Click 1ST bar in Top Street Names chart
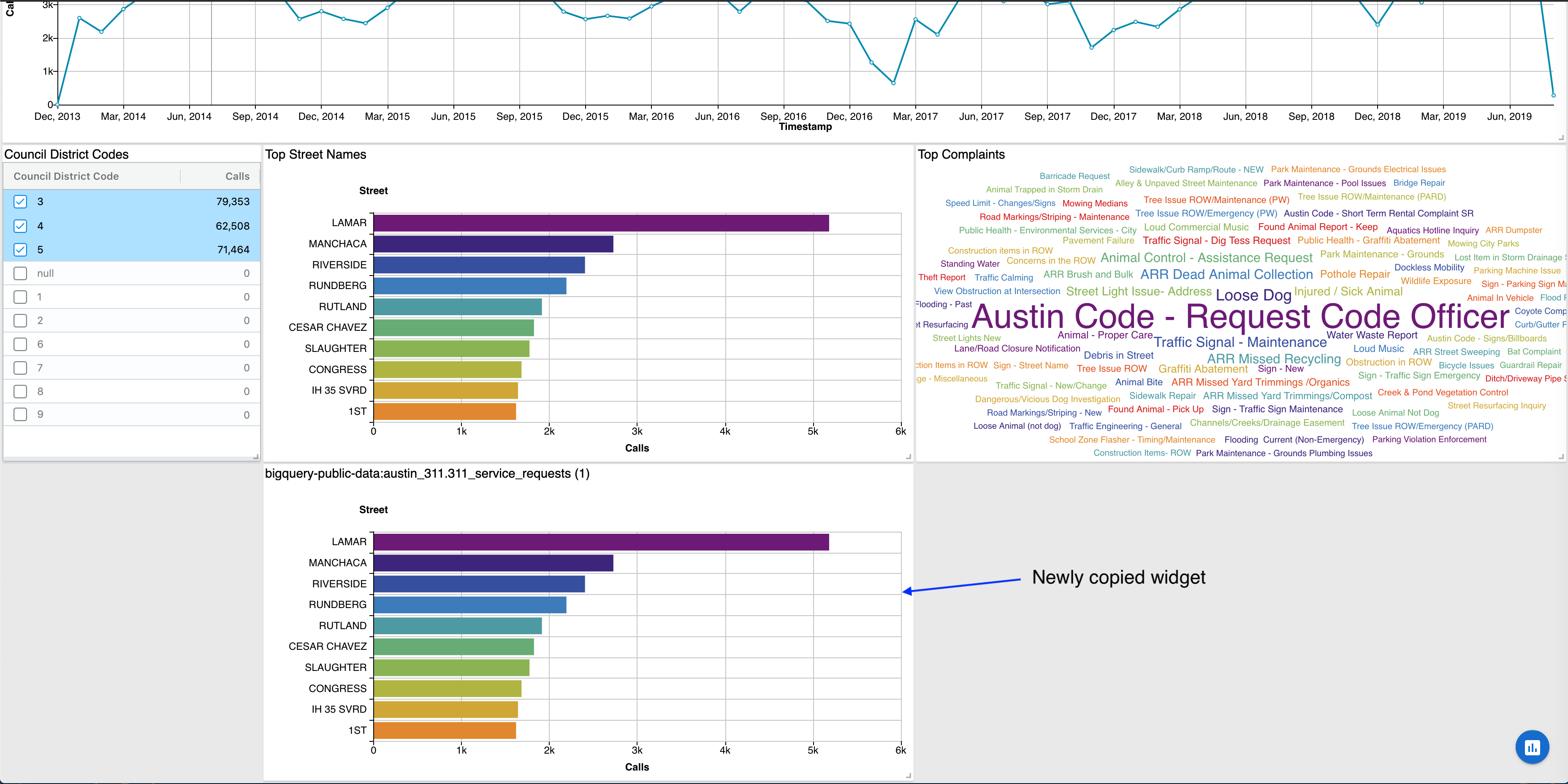1568x784 pixels. click(x=444, y=411)
